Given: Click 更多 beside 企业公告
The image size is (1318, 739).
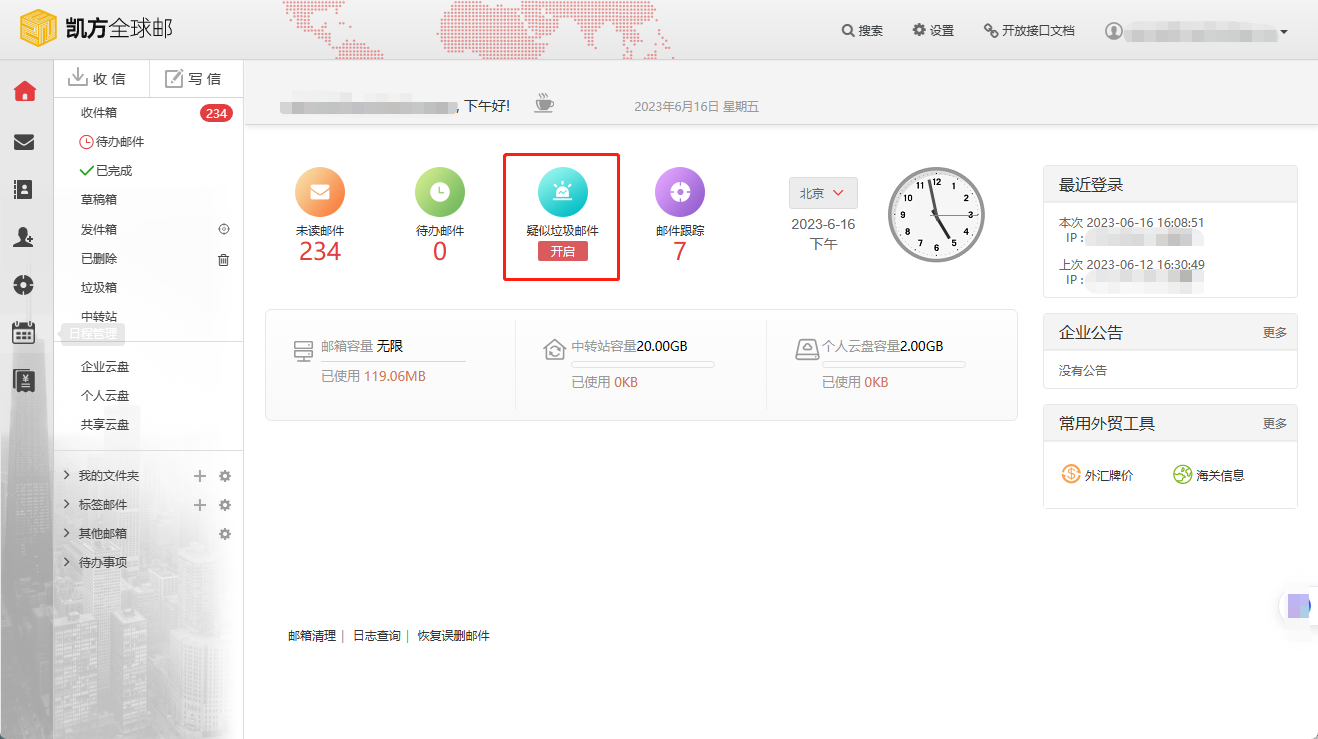Looking at the screenshot, I should (1275, 332).
